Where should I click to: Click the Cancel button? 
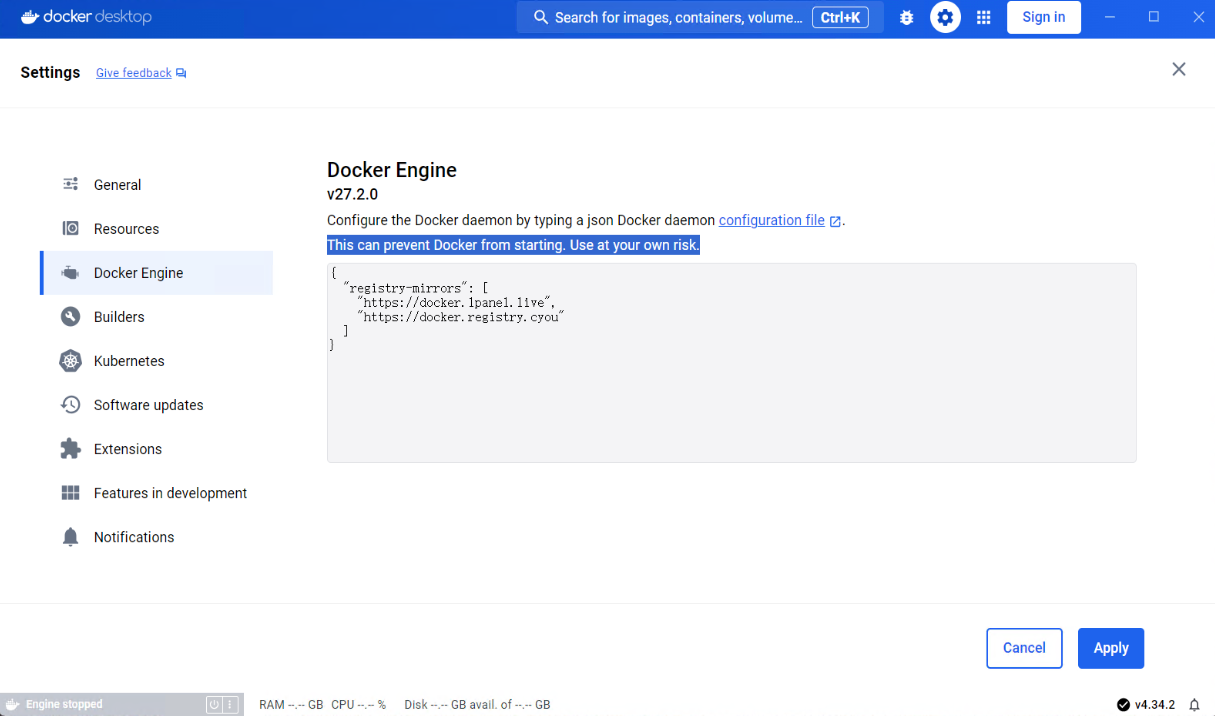pyautogui.click(x=1024, y=648)
